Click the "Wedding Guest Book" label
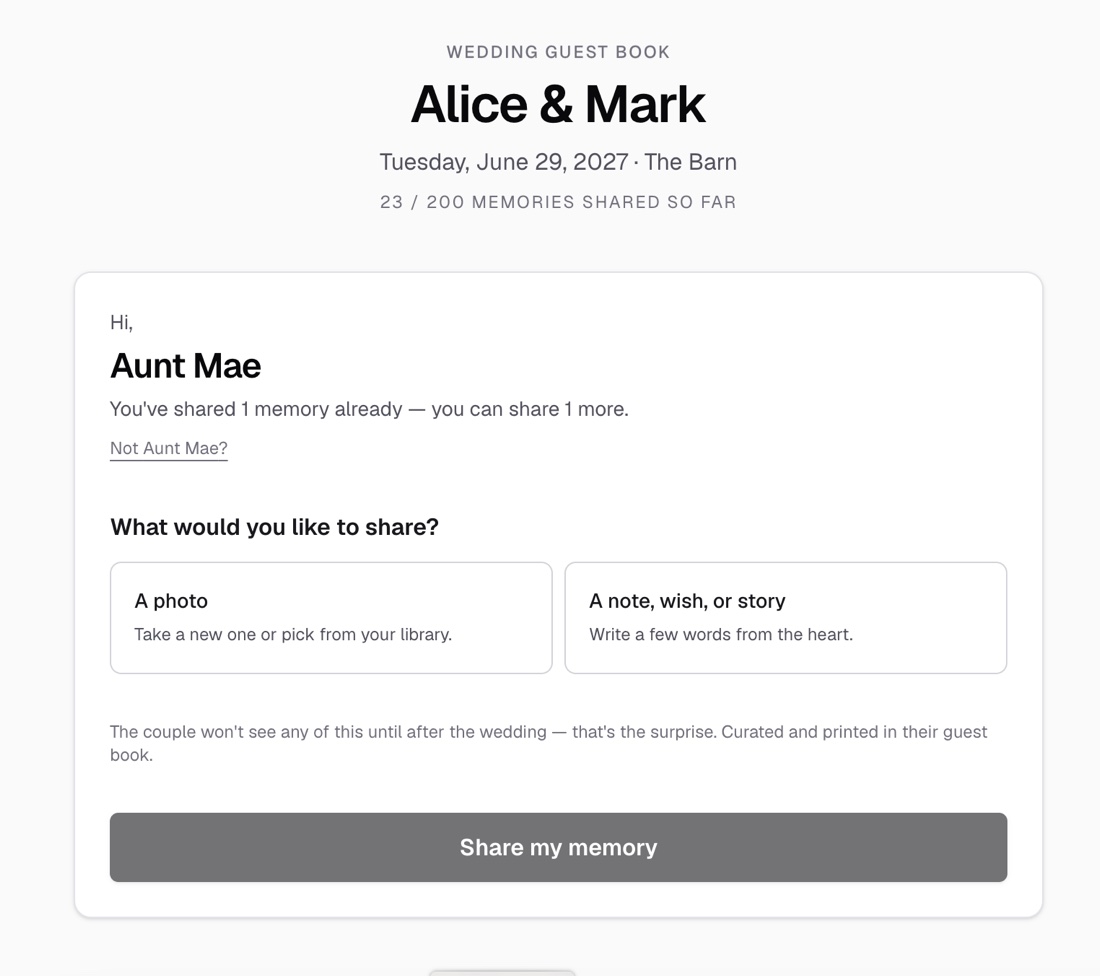This screenshot has height=976, width=1100. (558, 52)
